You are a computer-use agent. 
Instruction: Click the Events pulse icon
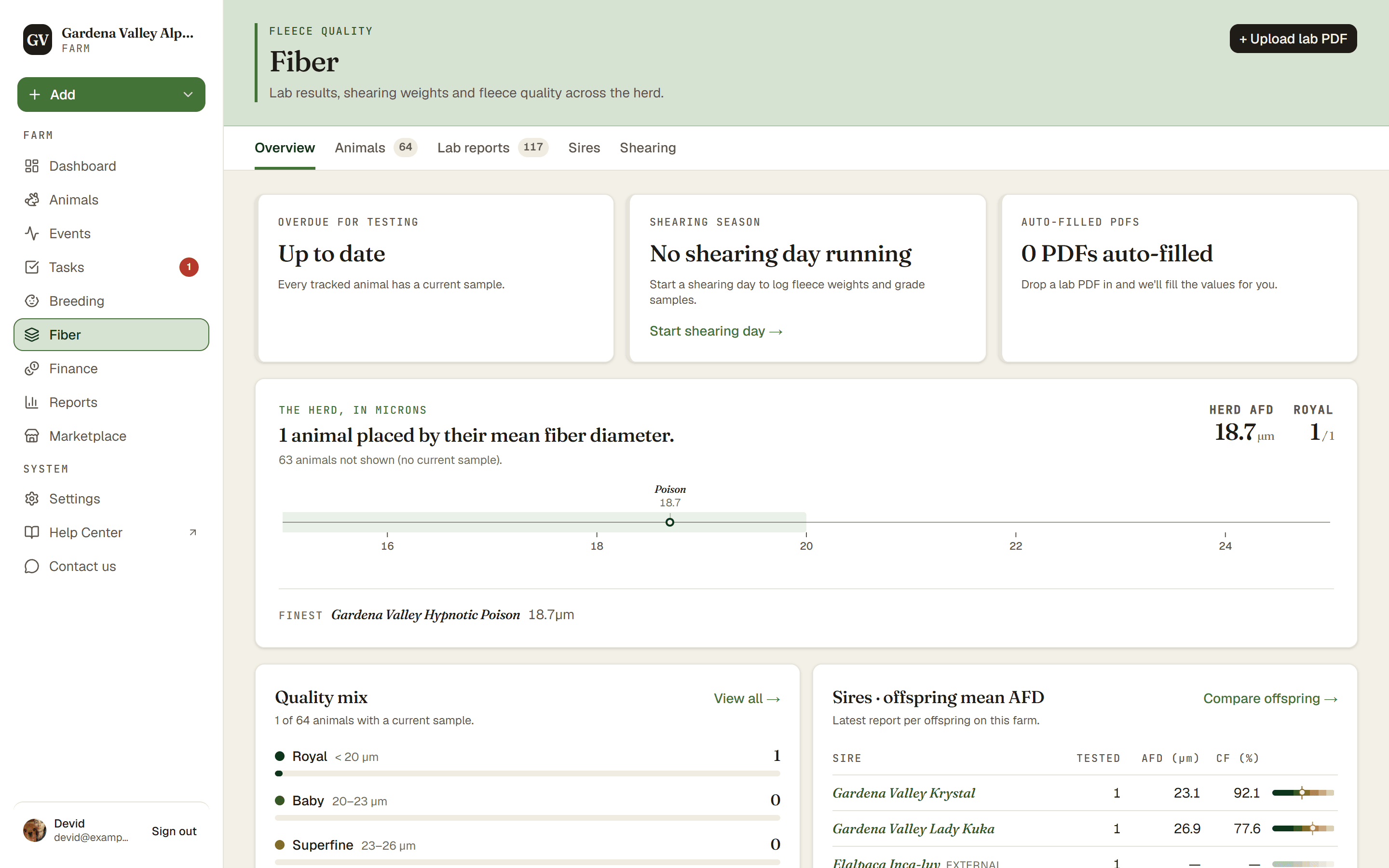pos(31,234)
